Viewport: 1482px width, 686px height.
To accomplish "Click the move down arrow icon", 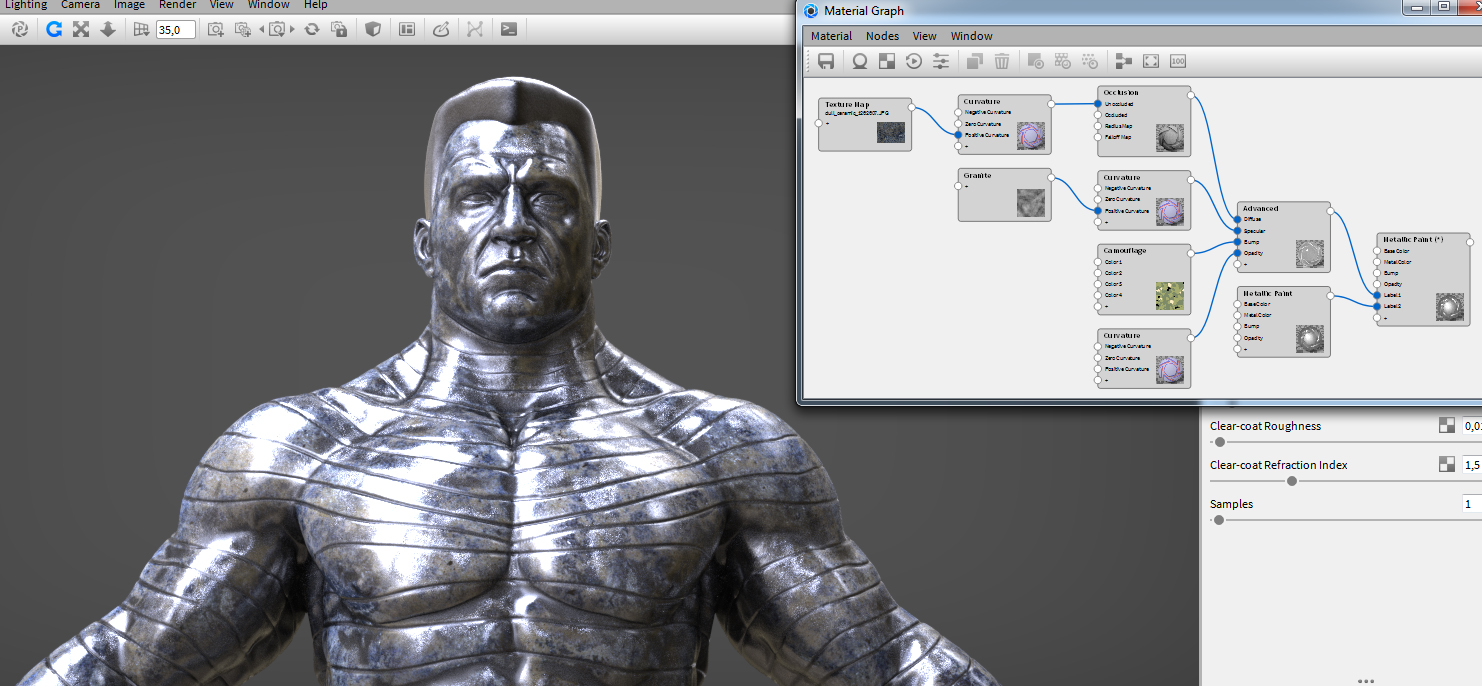I will pyautogui.click(x=108, y=29).
